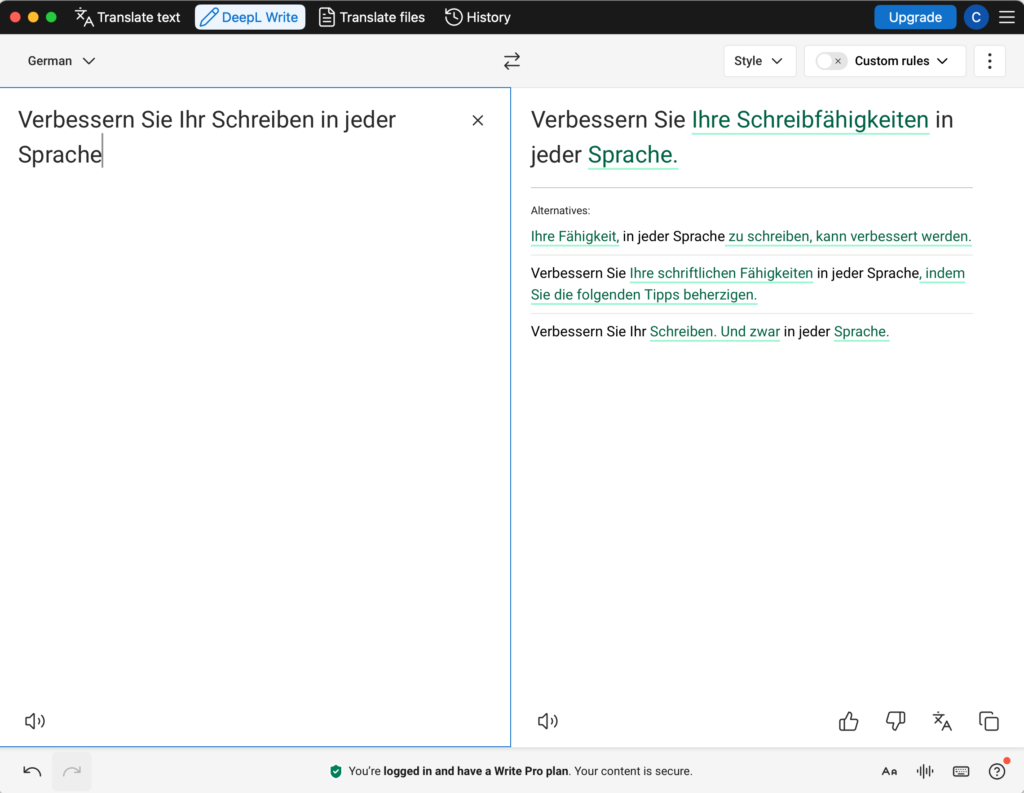This screenshot has height=793, width=1024.
Task: Open the History tab
Action: tap(478, 17)
